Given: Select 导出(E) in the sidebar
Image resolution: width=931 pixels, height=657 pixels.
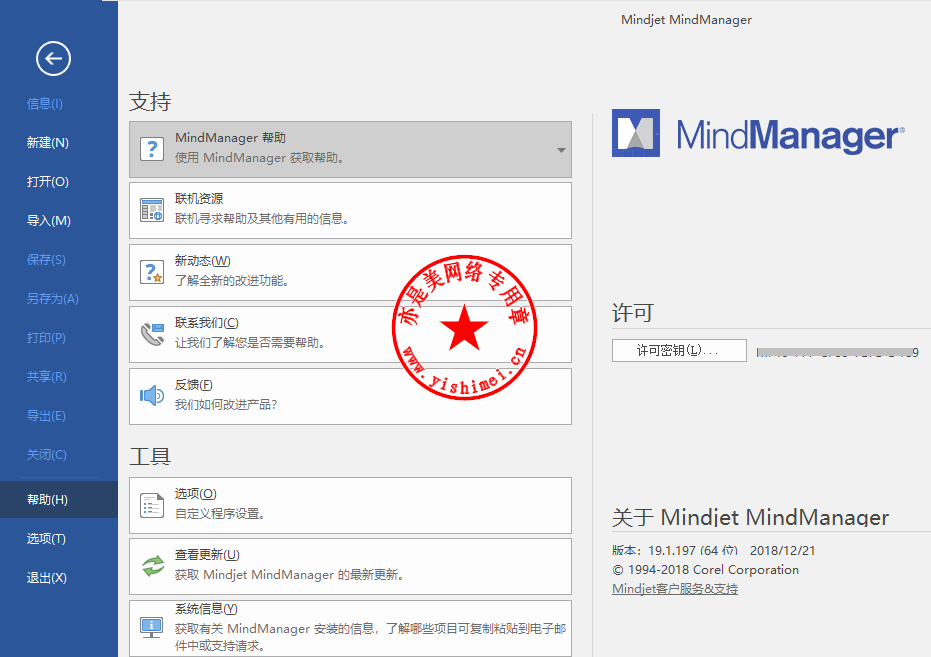Looking at the screenshot, I should point(46,415).
